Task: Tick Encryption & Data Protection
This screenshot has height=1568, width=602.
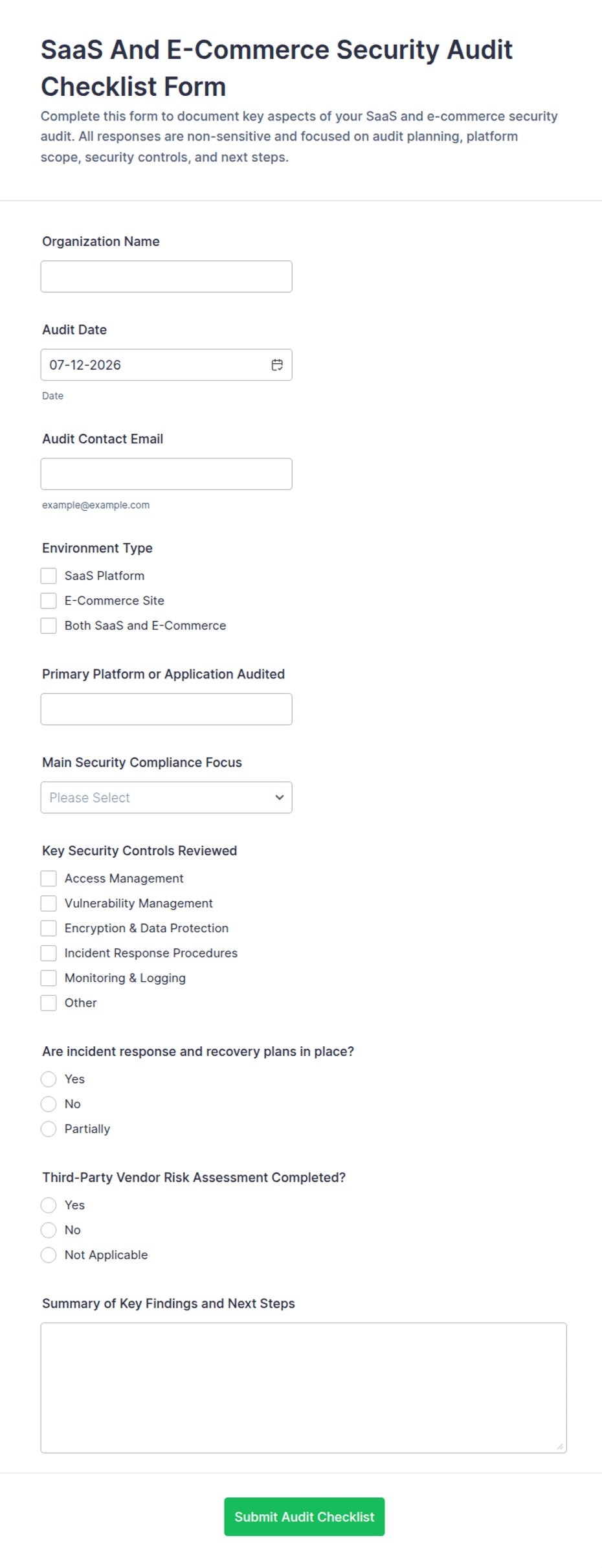Action: (x=49, y=928)
